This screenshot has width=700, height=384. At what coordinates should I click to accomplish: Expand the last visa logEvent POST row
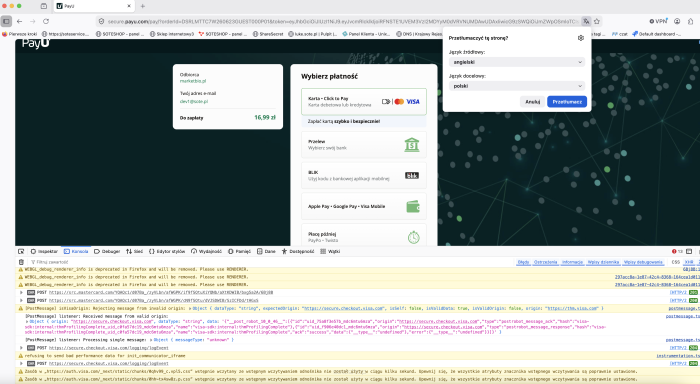21,363
